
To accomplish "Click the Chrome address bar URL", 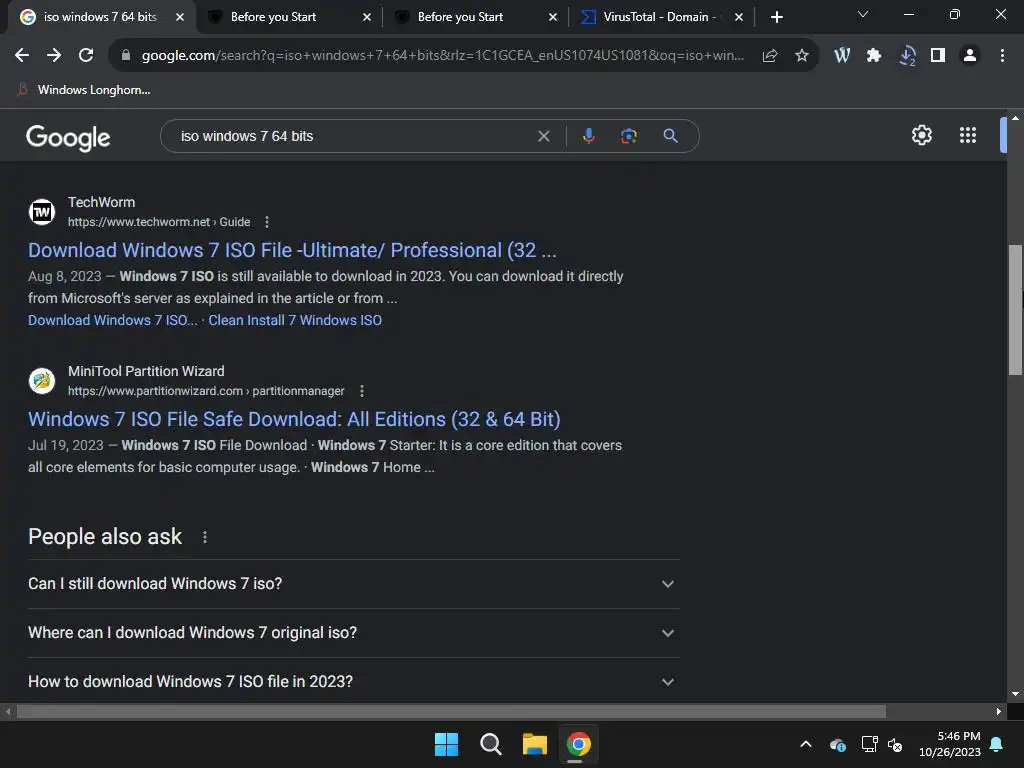I will click(x=443, y=56).
